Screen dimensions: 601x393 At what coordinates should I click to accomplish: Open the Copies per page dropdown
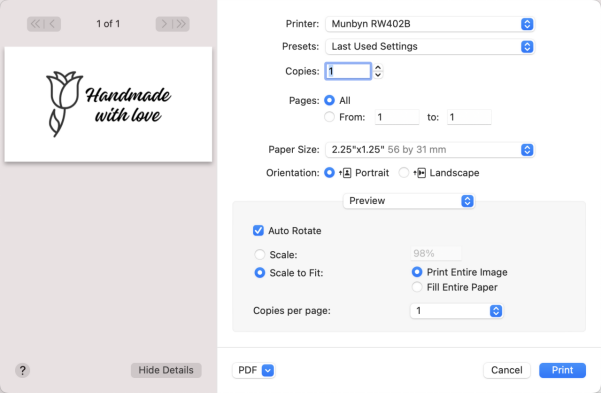point(456,311)
